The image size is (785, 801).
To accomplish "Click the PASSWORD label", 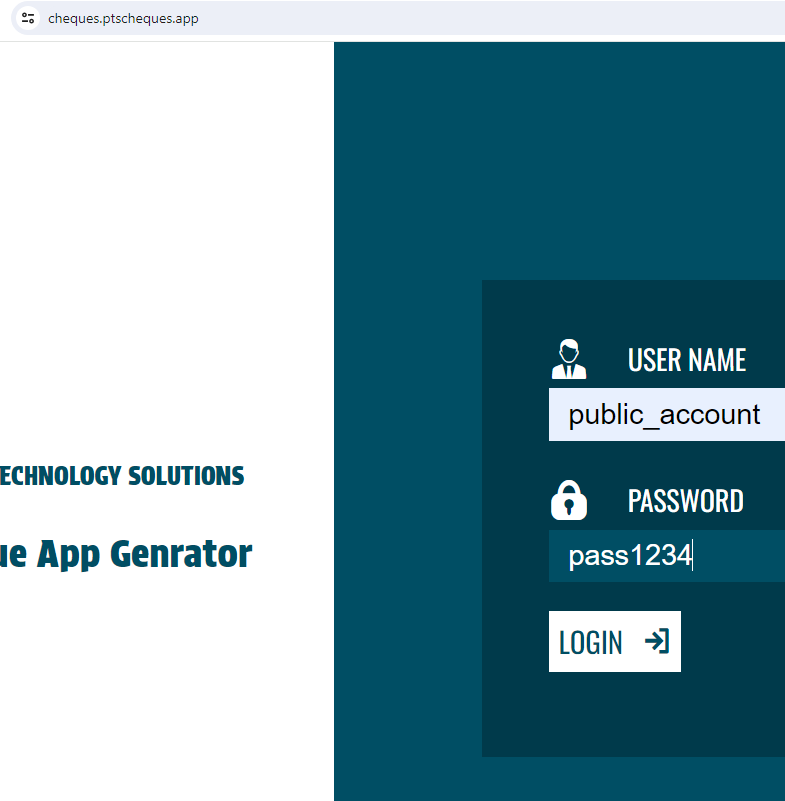I will click(685, 501).
